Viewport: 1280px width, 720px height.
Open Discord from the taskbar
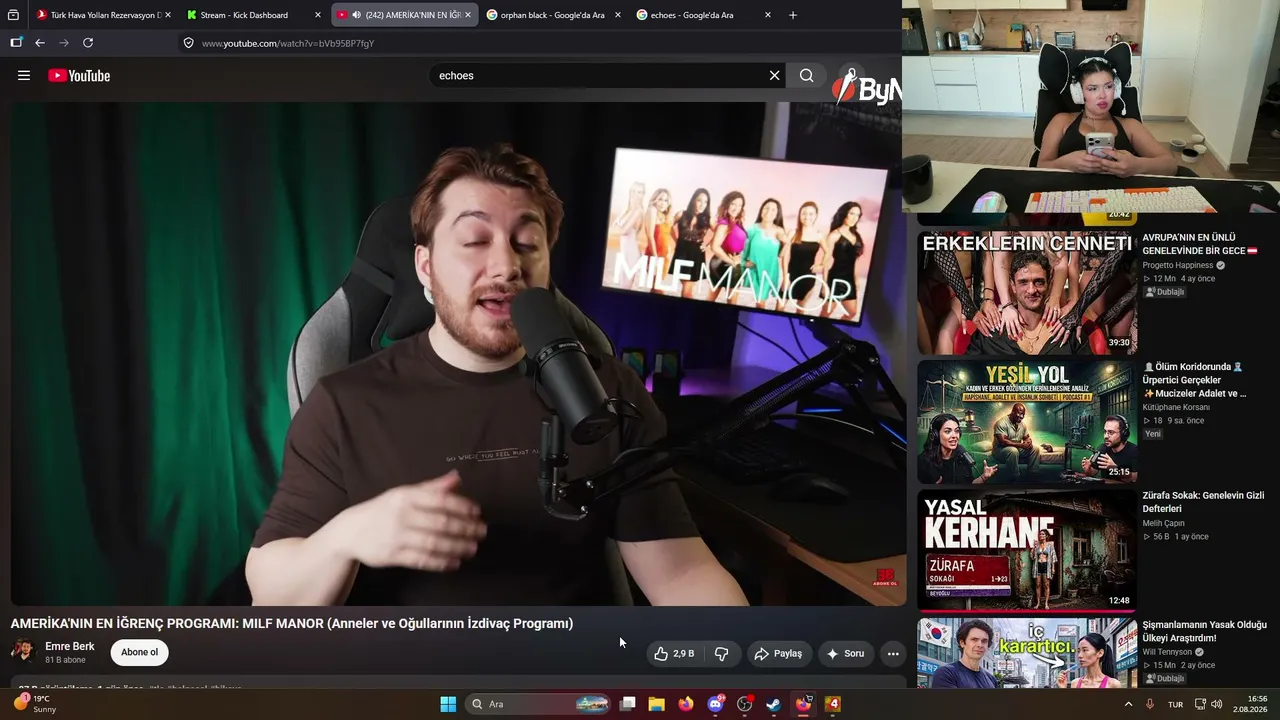(x=715, y=704)
